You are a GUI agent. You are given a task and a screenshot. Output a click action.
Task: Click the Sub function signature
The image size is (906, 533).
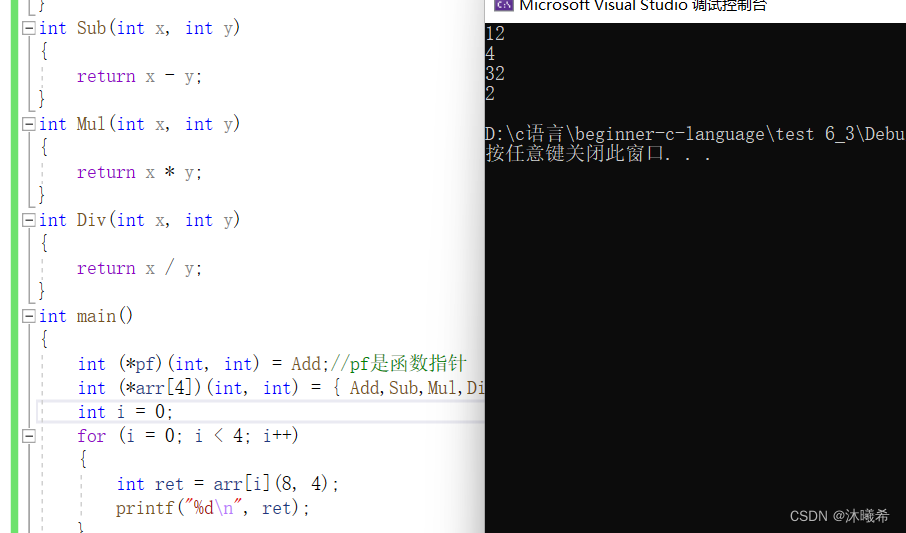coord(139,28)
